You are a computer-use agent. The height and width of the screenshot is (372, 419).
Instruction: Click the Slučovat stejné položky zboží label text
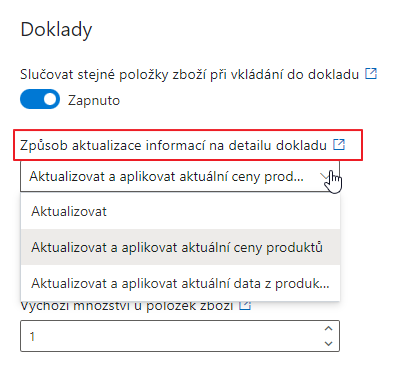tap(189, 74)
